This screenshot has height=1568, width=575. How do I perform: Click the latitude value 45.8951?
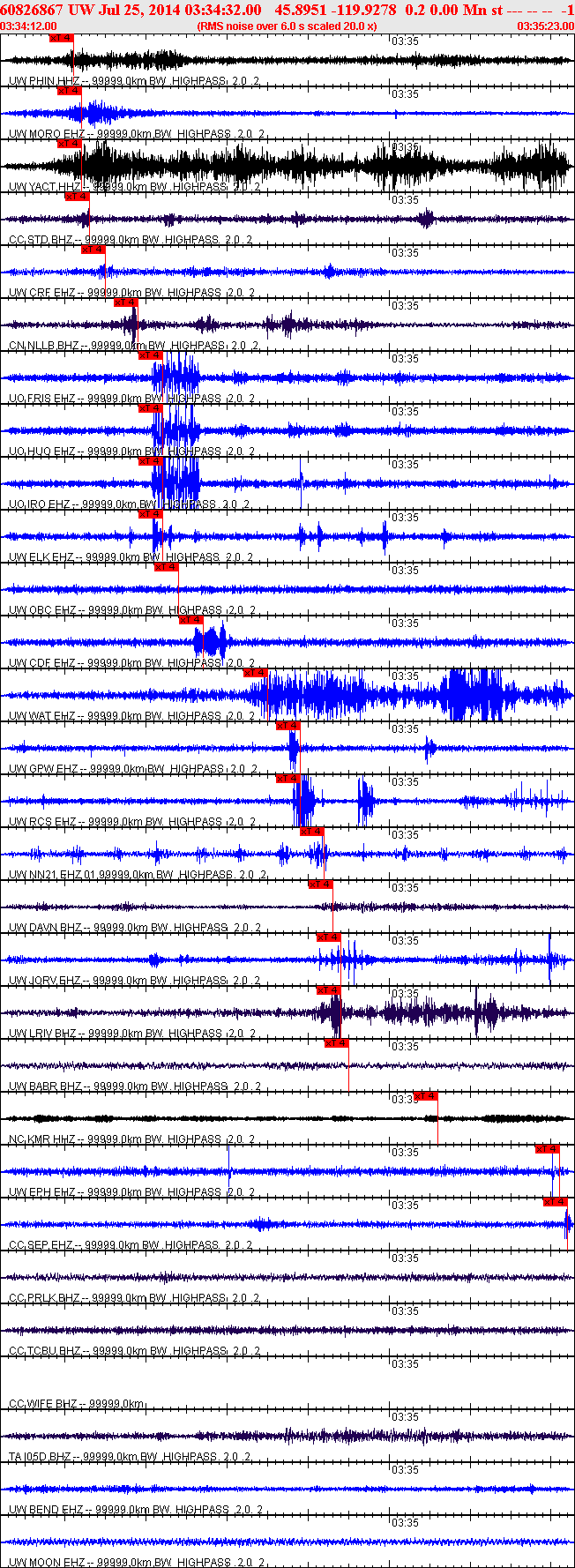300,9
